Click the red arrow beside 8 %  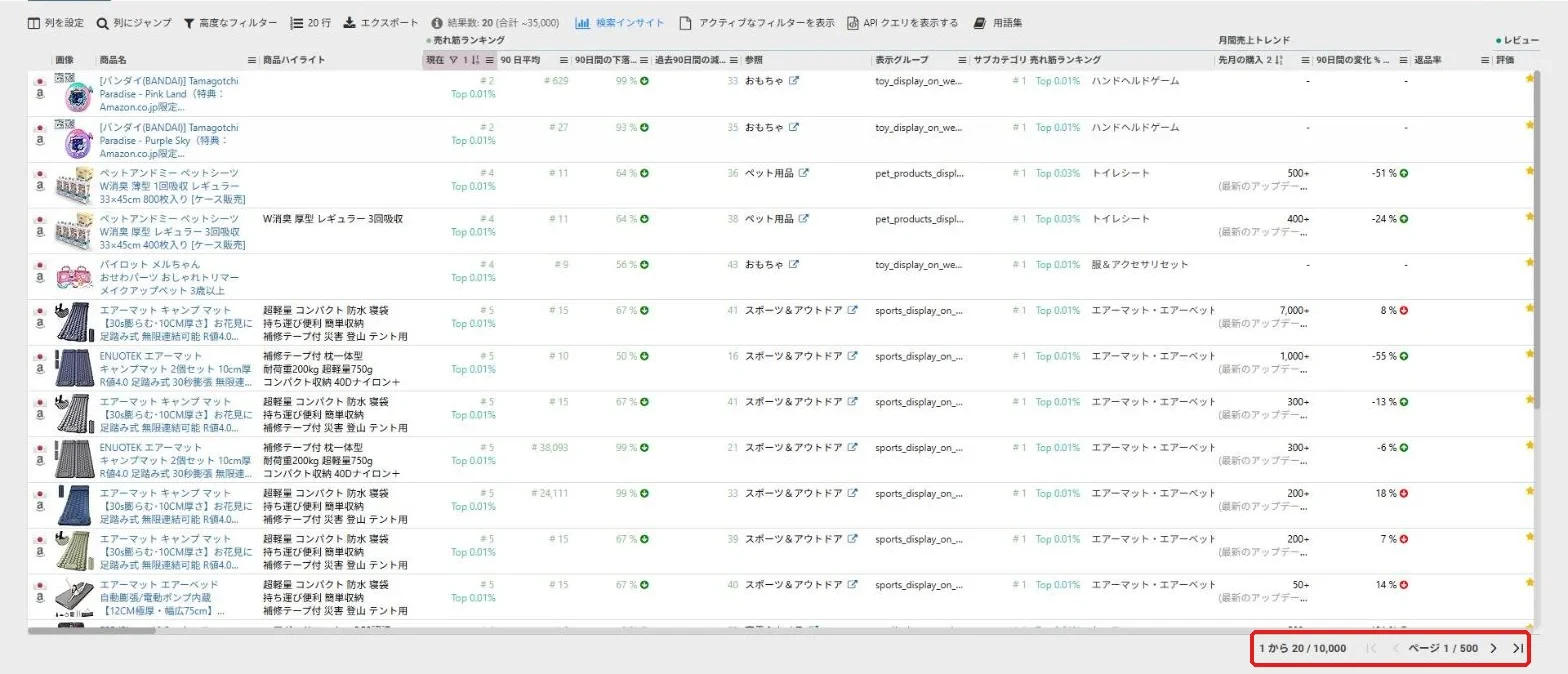click(x=1404, y=310)
